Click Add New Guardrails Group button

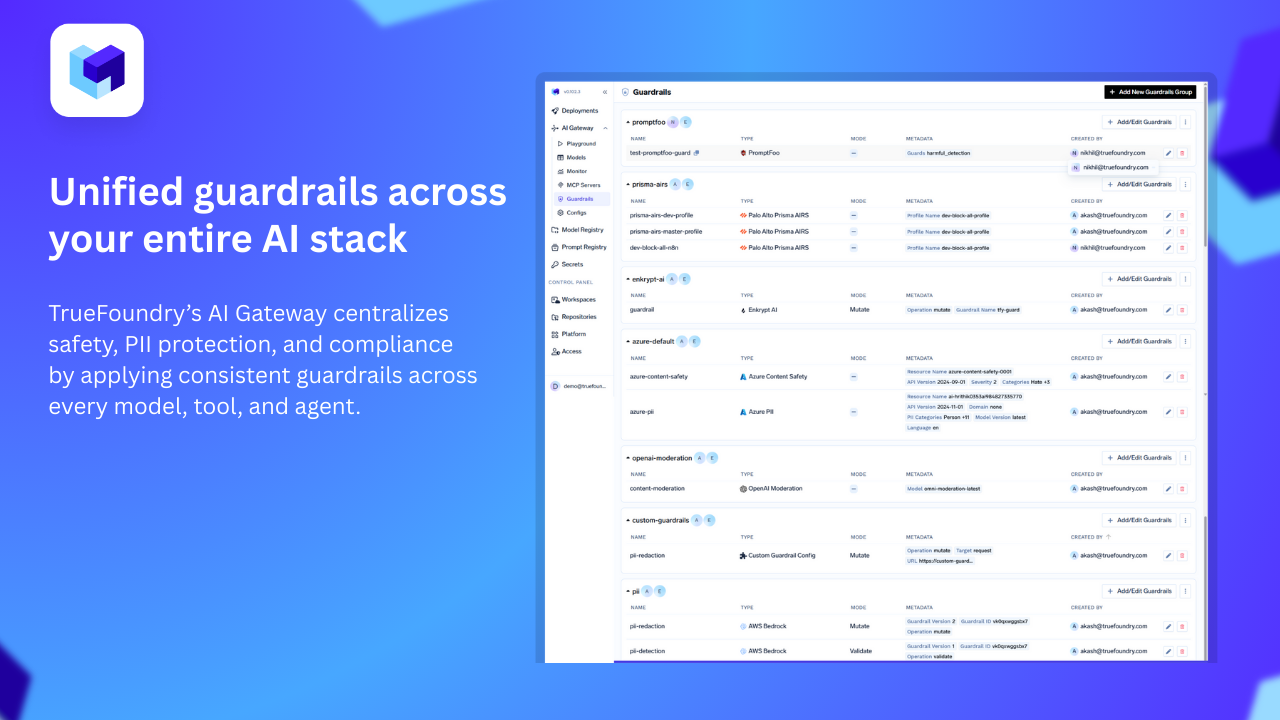(1150, 92)
